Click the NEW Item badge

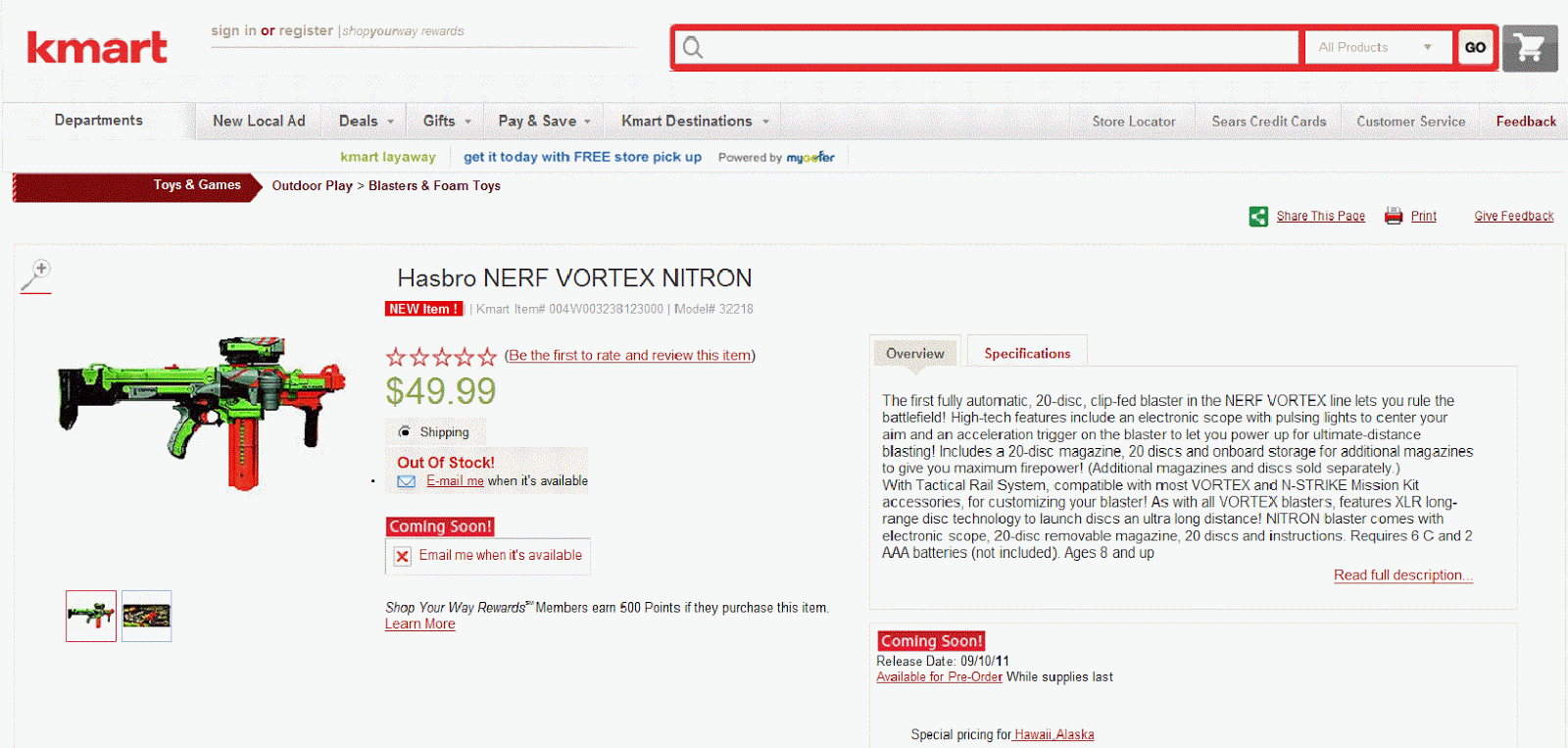pyautogui.click(x=423, y=309)
